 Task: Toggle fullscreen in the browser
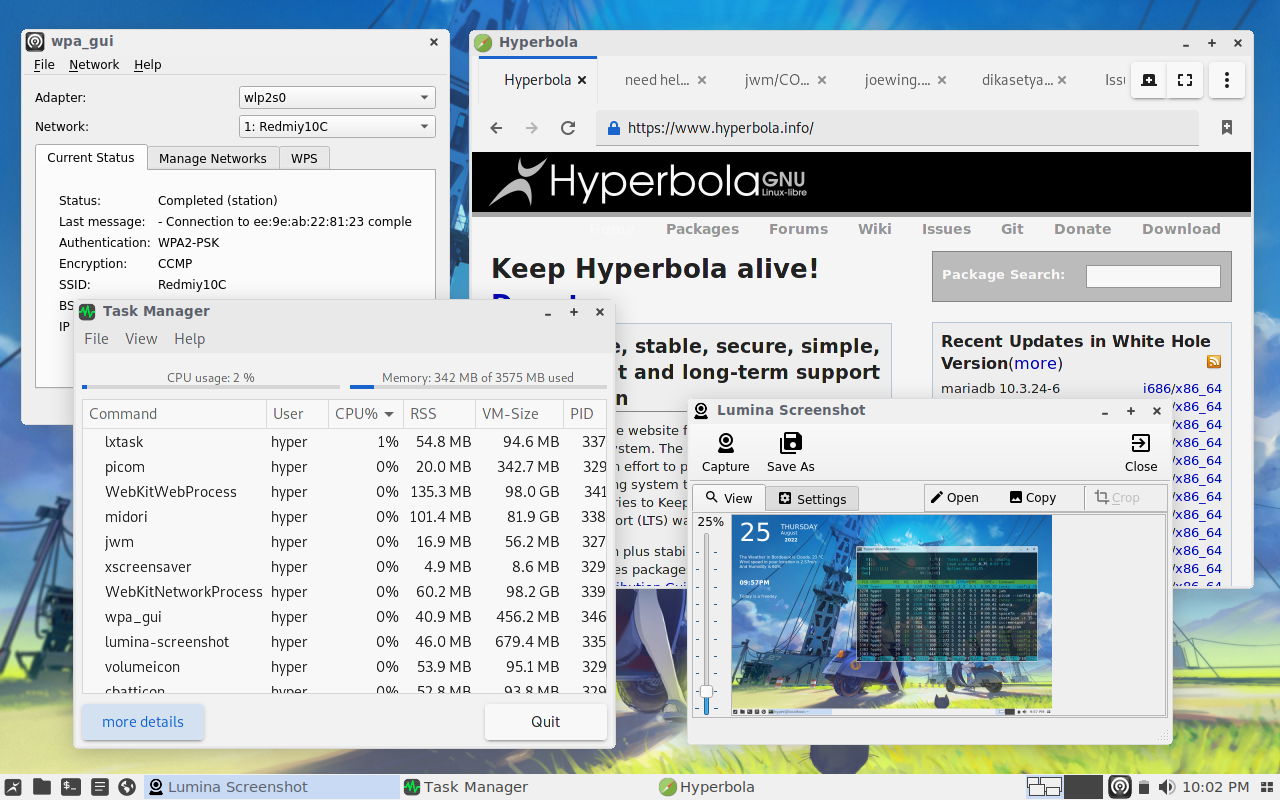click(1185, 80)
